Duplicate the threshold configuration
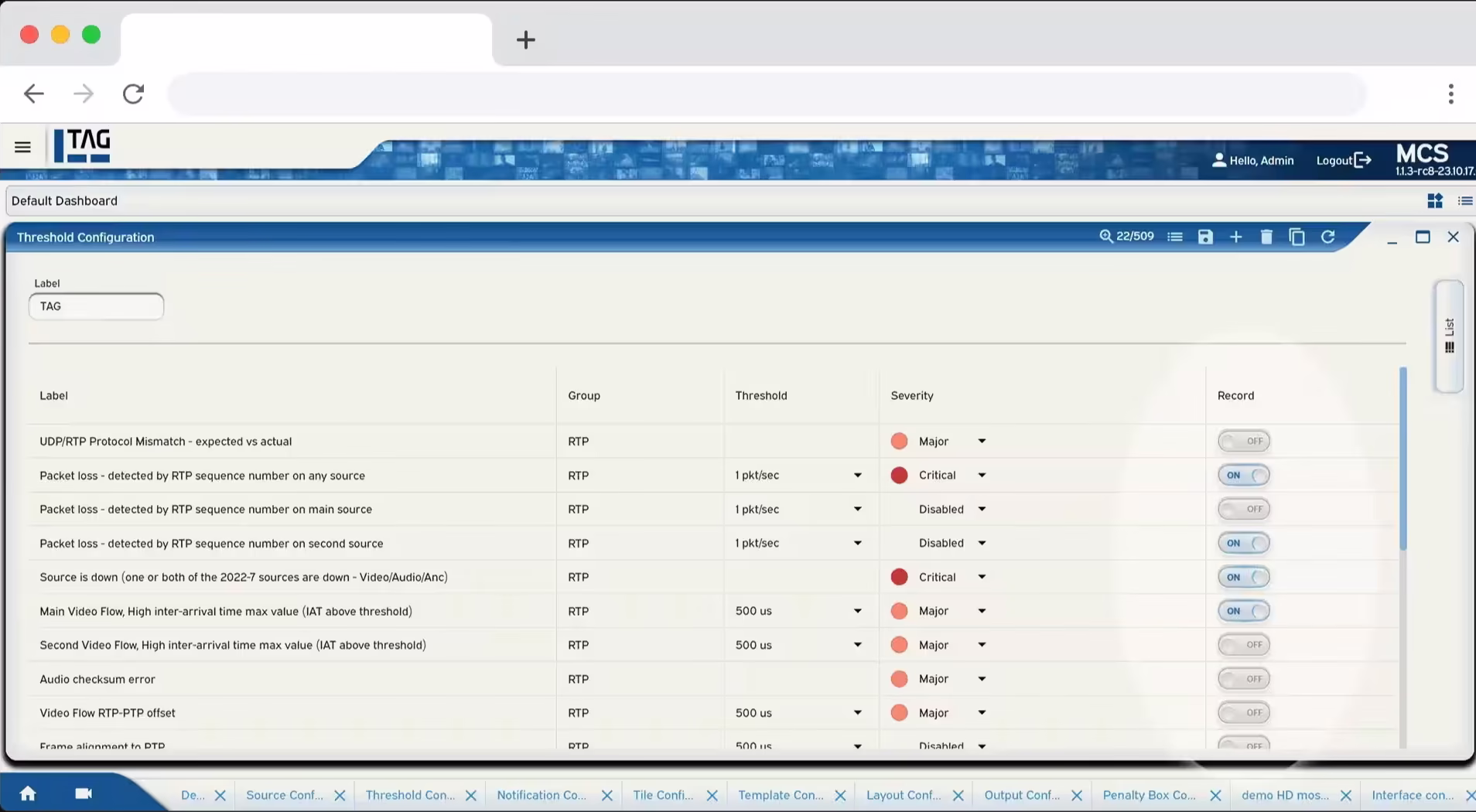 [x=1297, y=237]
